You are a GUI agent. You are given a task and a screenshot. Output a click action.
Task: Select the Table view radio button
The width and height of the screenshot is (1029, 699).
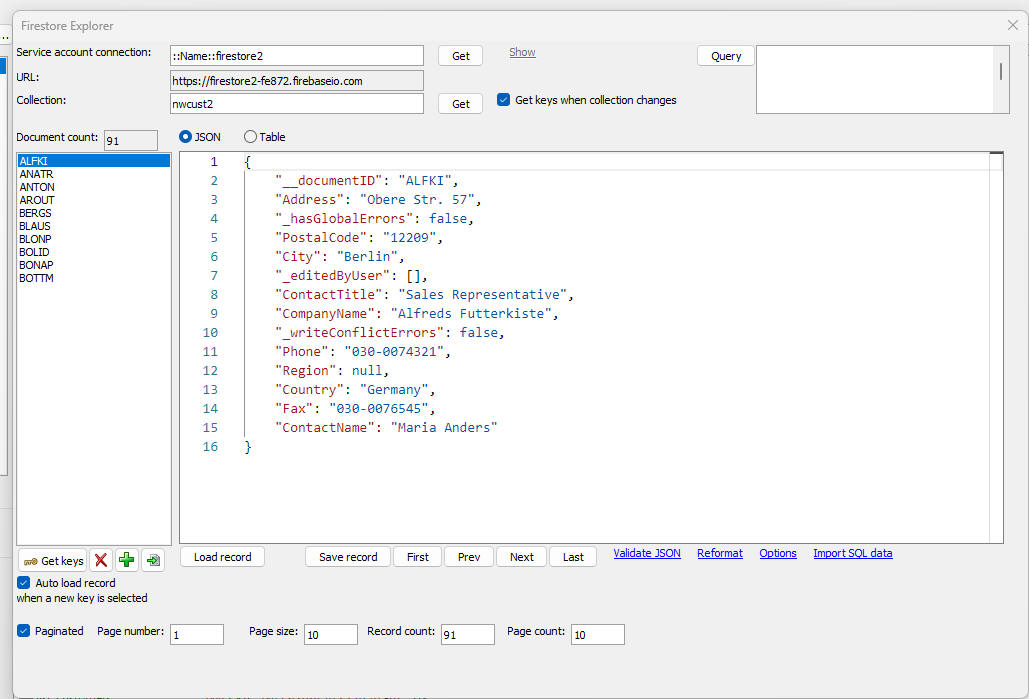250,137
